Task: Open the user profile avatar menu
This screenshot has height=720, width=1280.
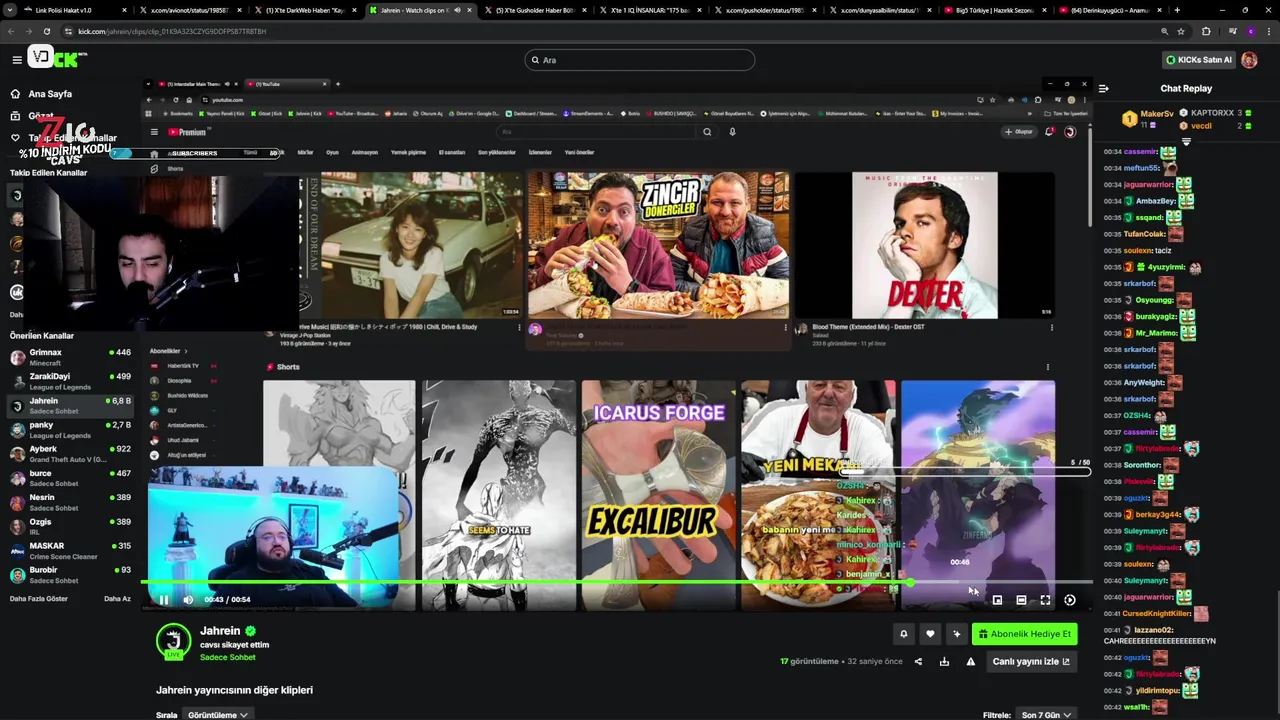Action: (1249, 60)
